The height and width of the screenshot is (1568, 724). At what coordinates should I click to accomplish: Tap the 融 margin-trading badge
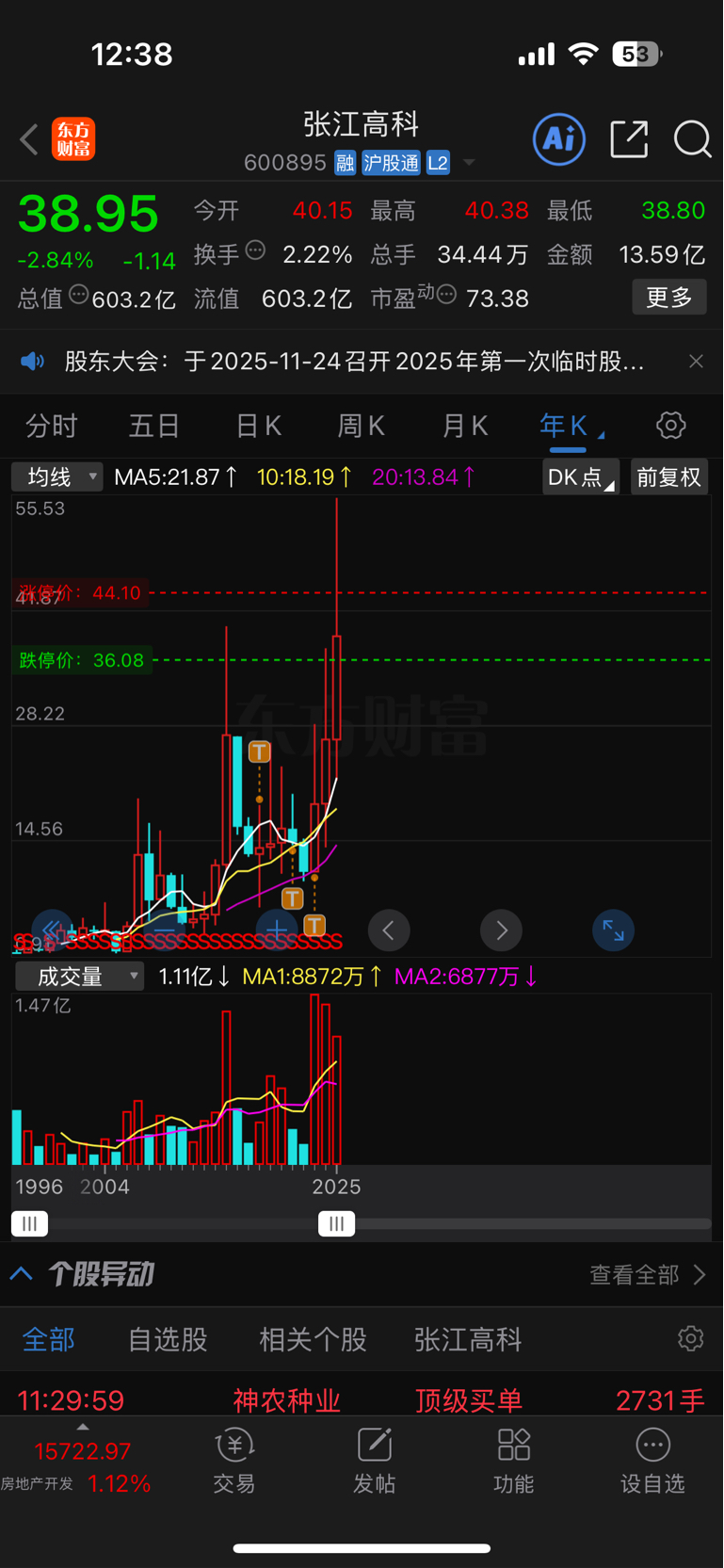(345, 163)
